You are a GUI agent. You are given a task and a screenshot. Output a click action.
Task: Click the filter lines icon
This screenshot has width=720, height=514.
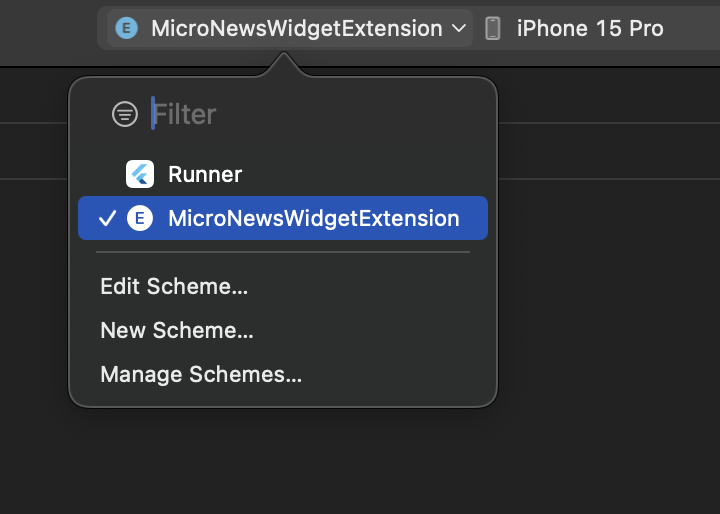coord(124,114)
